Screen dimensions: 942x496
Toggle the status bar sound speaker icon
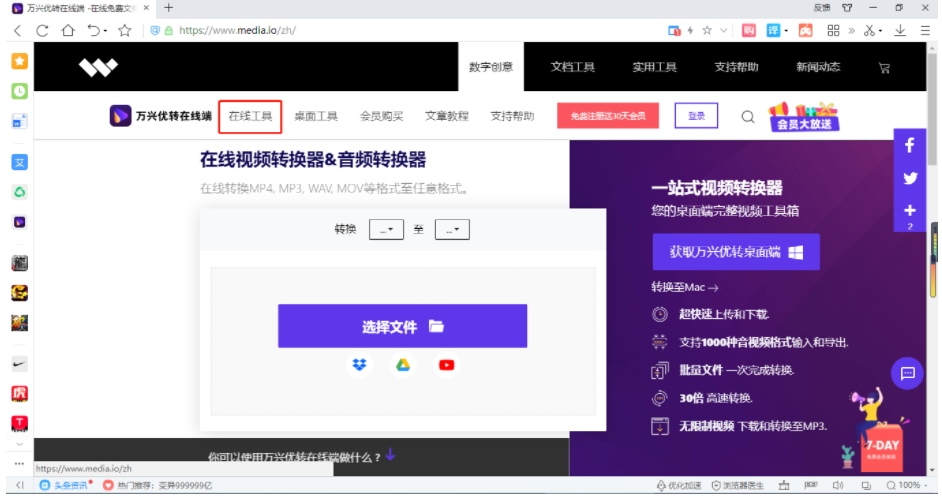point(837,485)
